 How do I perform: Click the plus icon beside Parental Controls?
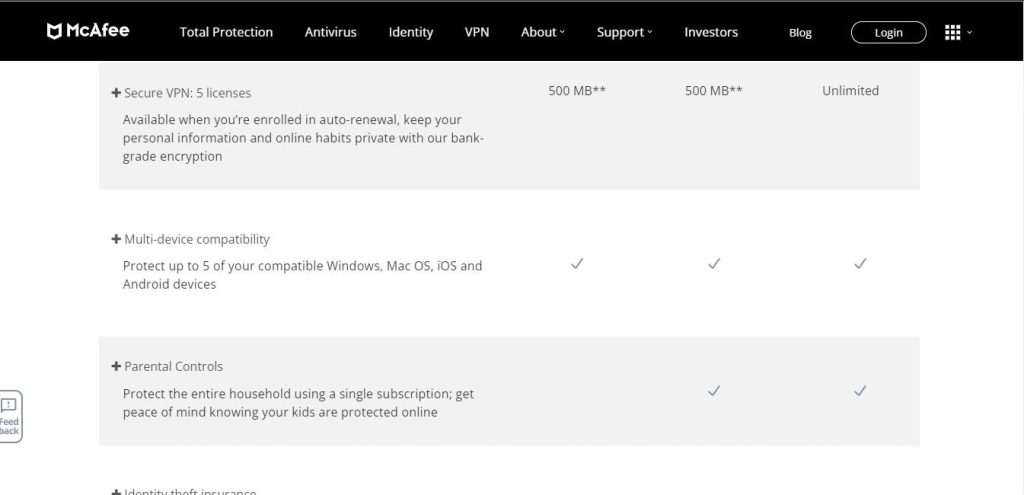tap(116, 367)
